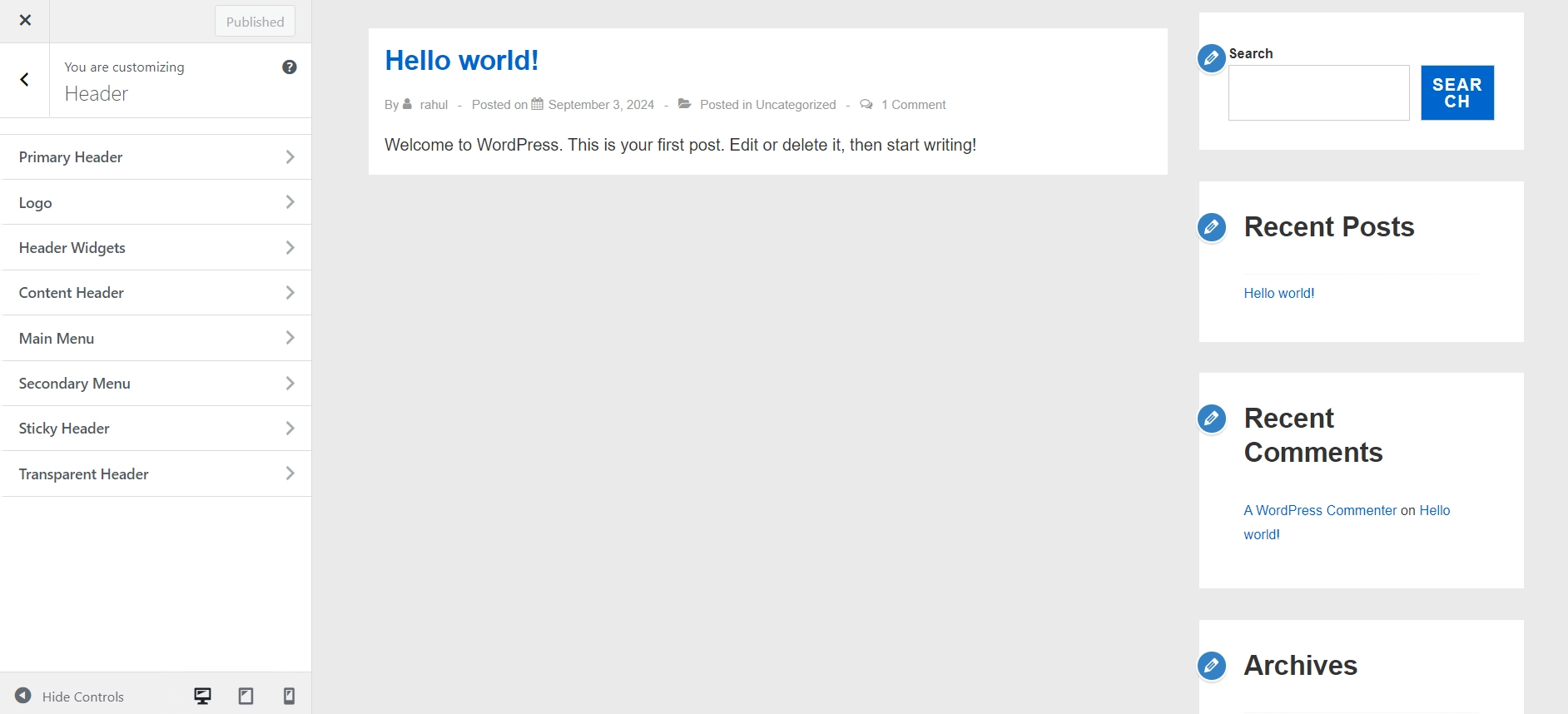Click edit pencil beside Recent Comments widget
The height and width of the screenshot is (714, 1568).
pyautogui.click(x=1212, y=419)
